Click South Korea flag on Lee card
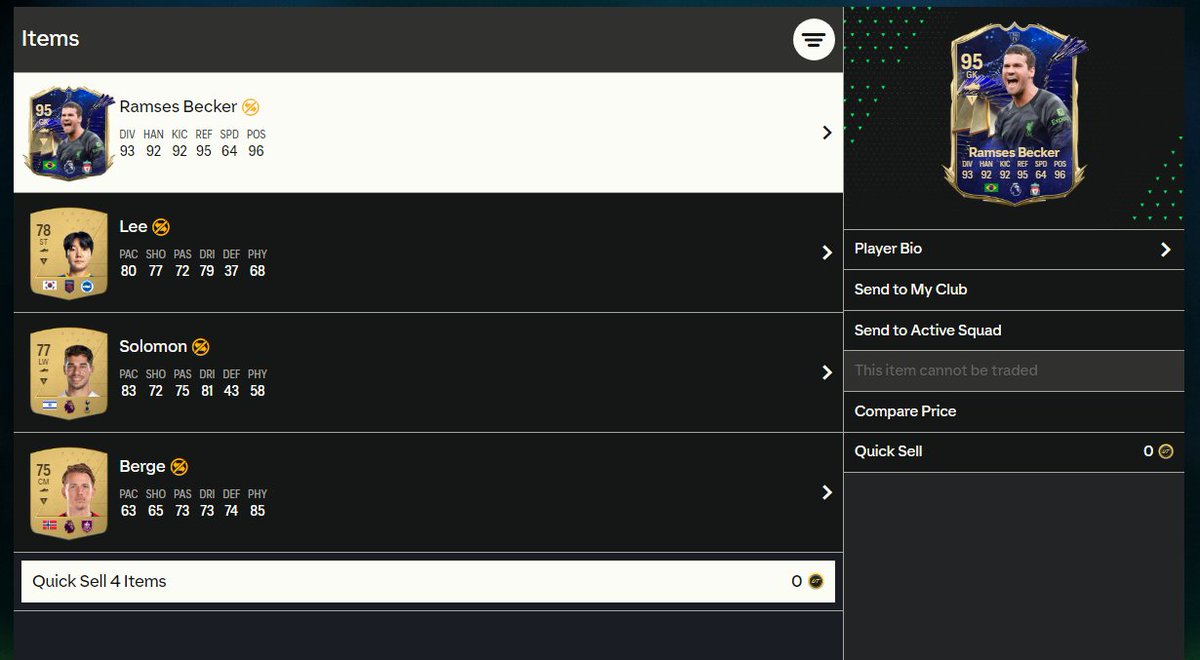1200x660 pixels. coord(50,286)
